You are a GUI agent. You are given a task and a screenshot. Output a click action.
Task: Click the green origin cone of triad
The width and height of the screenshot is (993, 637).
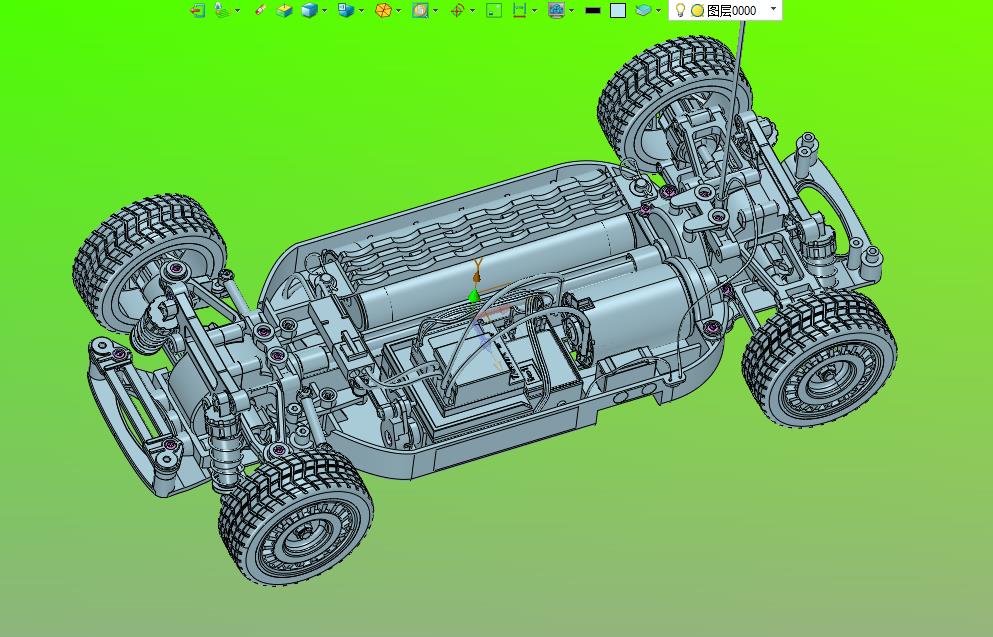pyautogui.click(x=474, y=296)
